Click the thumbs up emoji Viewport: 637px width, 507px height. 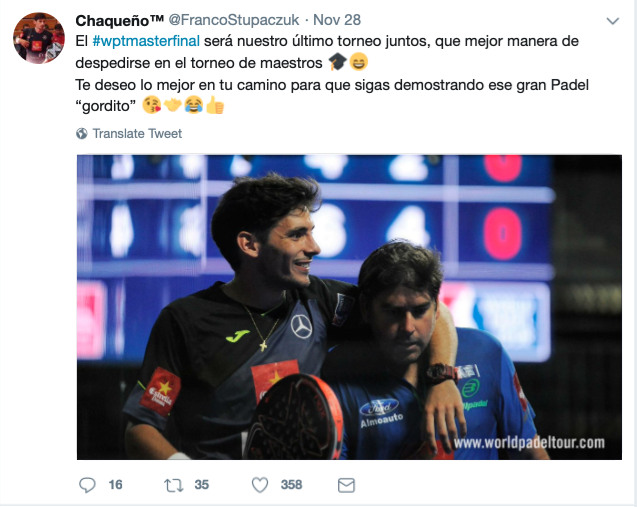click(x=215, y=106)
